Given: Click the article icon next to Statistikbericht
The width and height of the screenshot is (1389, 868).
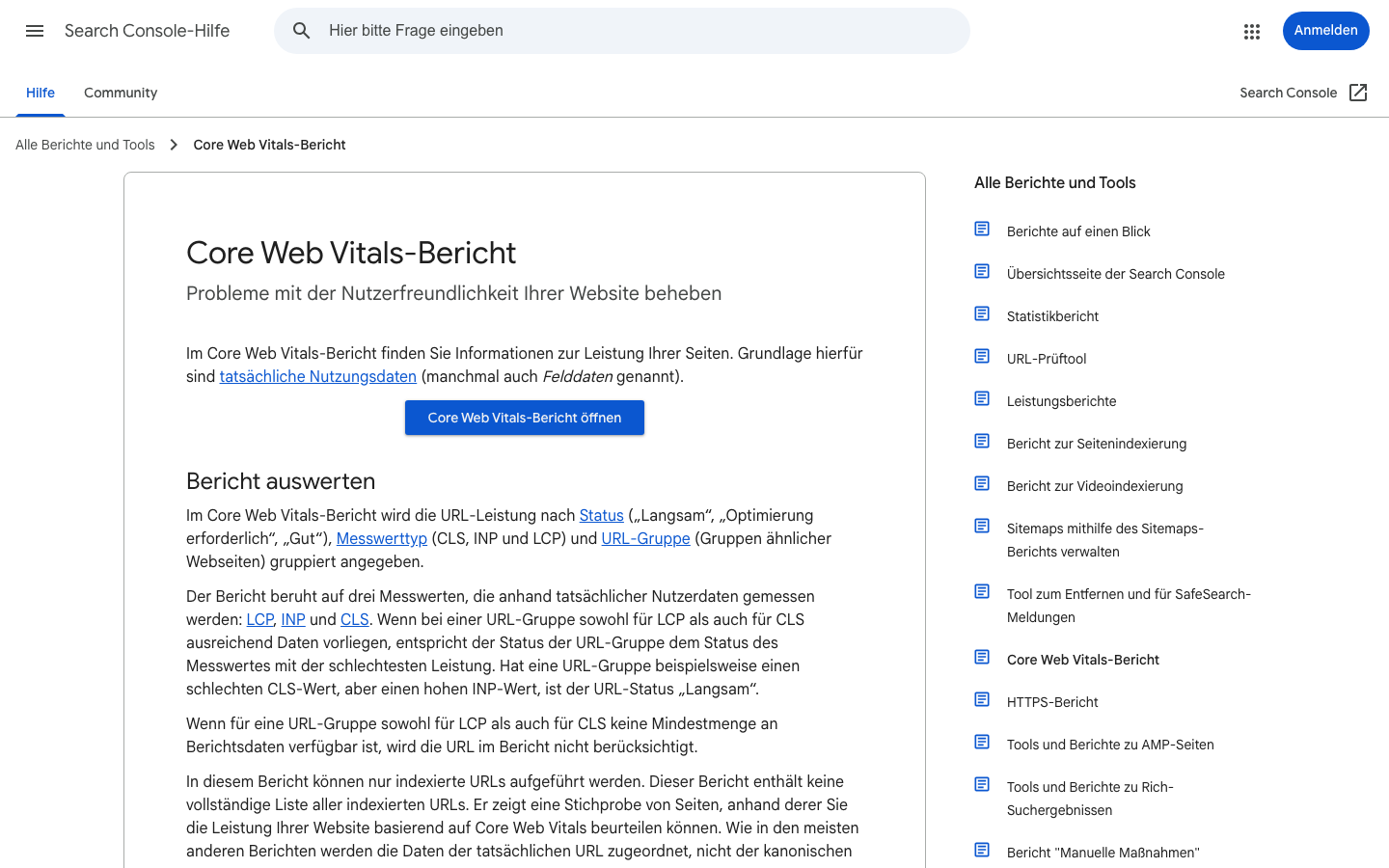Looking at the screenshot, I should 982,313.
